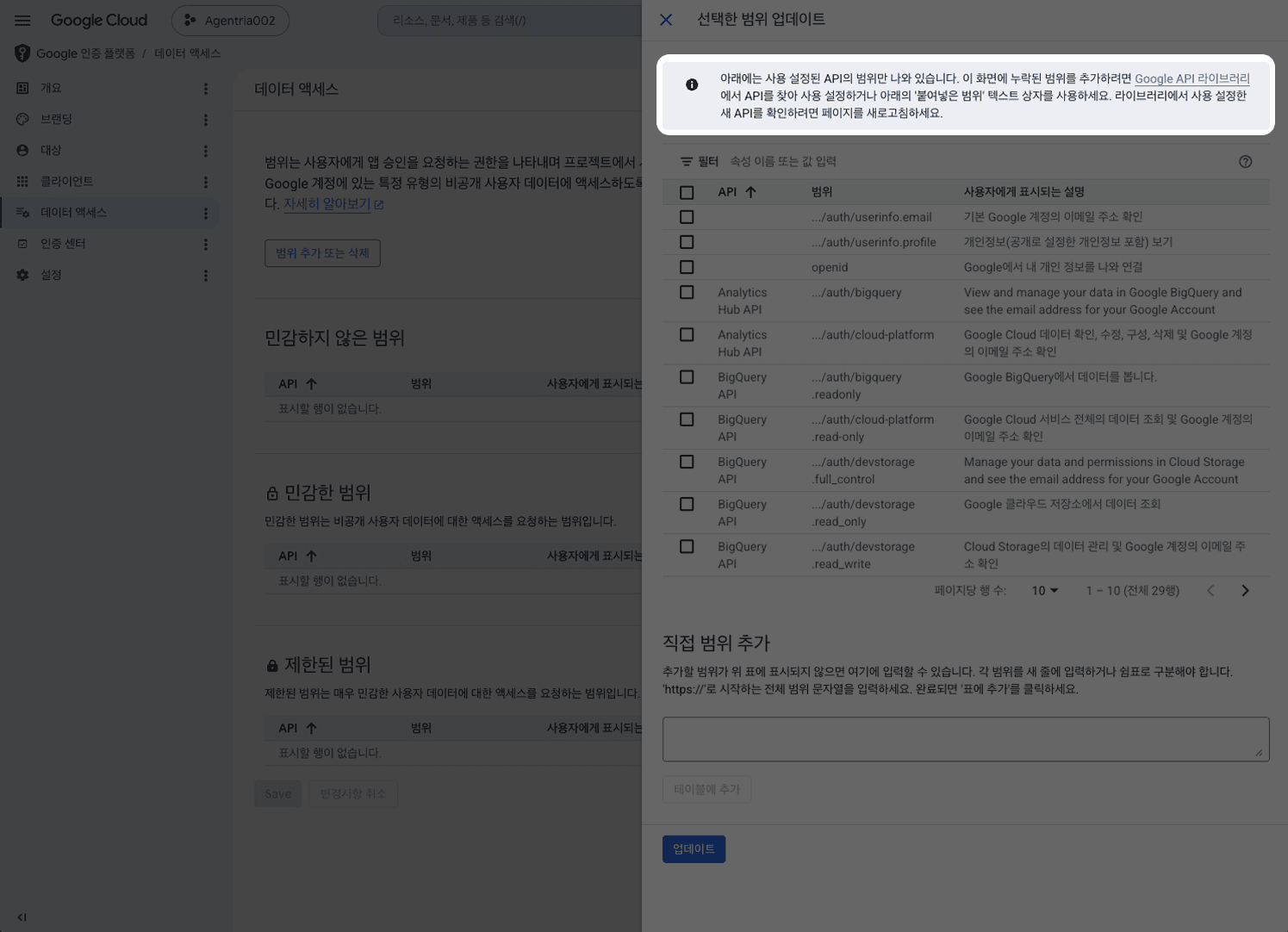Viewport: 1288px width, 932px height.
Task: Click the 사용자에게 표시되는 설명 header in the panel
Action: [x=1024, y=192]
